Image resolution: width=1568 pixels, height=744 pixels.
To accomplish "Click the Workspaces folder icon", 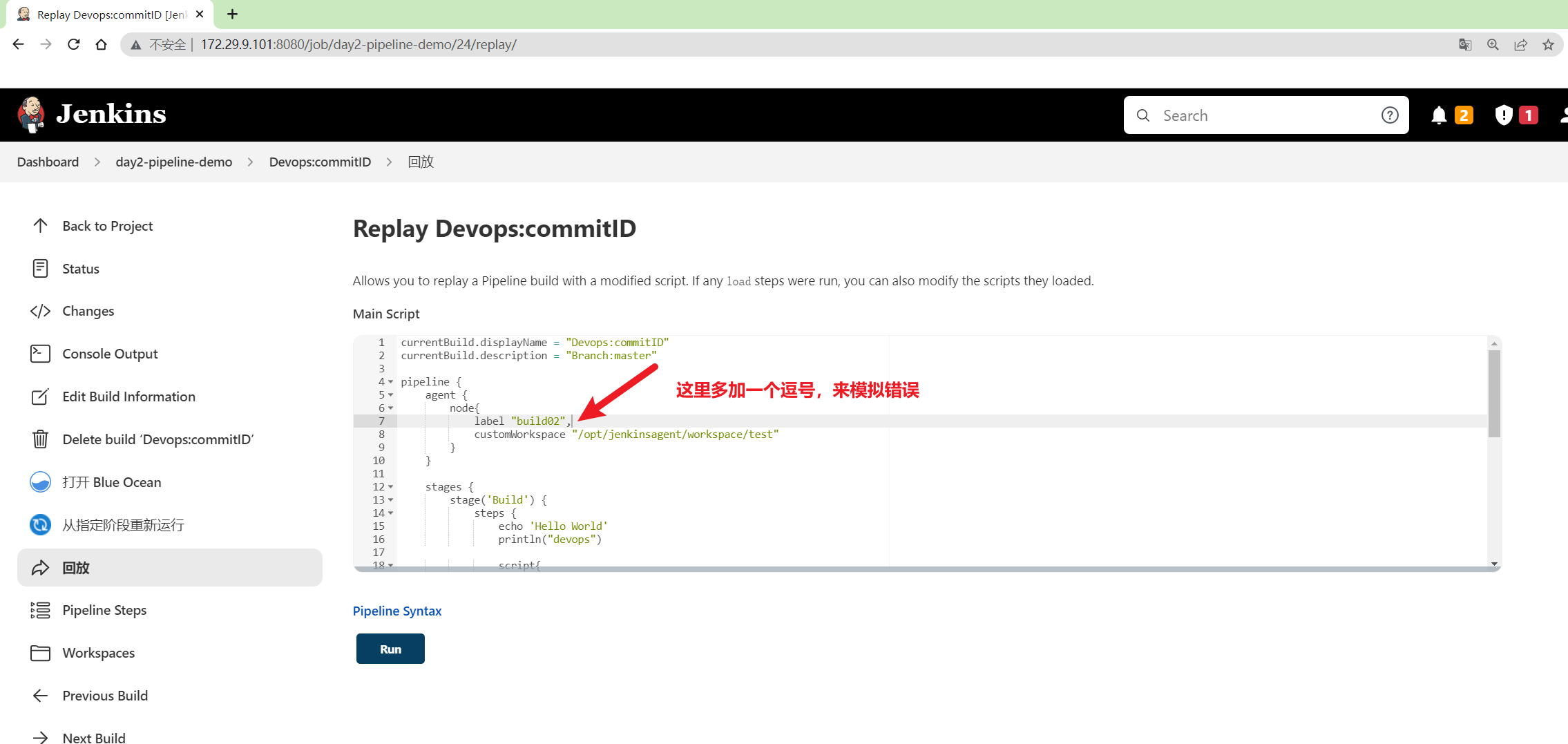I will (40, 653).
